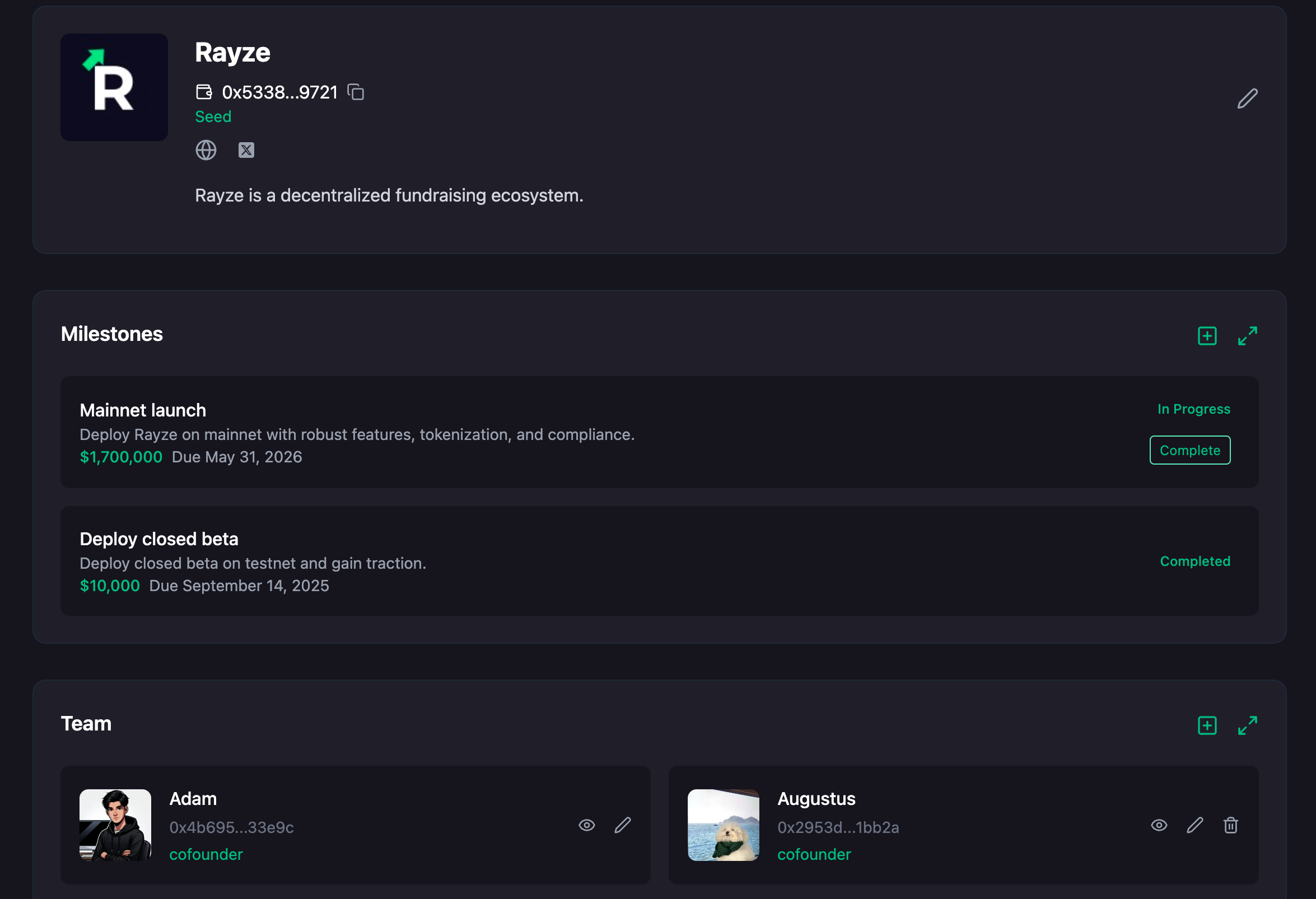The height and width of the screenshot is (899, 1316).
Task: Open the Mainnet launch milestone title
Action: pyautogui.click(x=143, y=410)
